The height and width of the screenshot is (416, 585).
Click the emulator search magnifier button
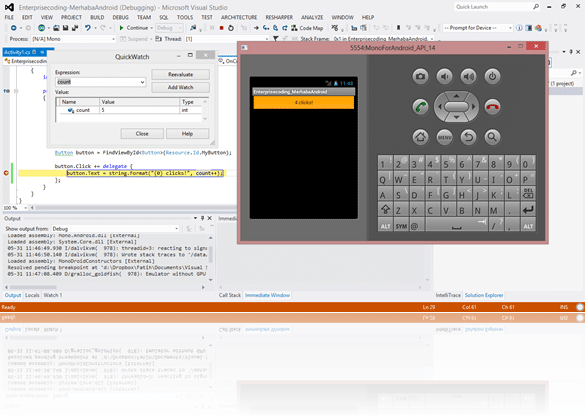tap(492, 137)
